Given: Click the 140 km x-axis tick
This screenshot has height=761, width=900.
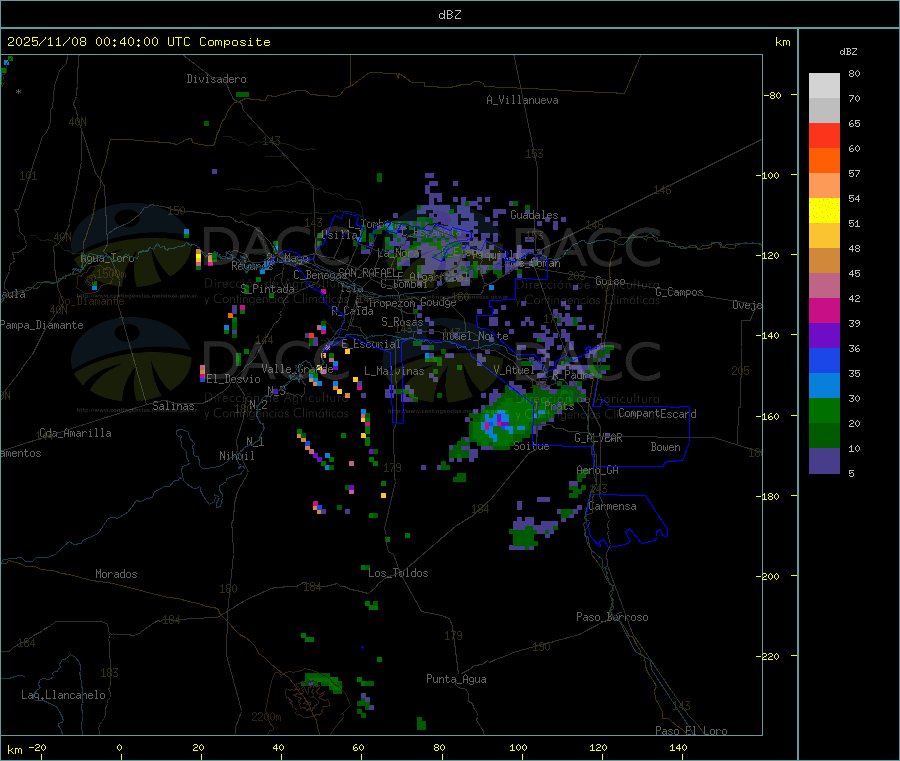Looking at the screenshot, I should [x=678, y=747].
